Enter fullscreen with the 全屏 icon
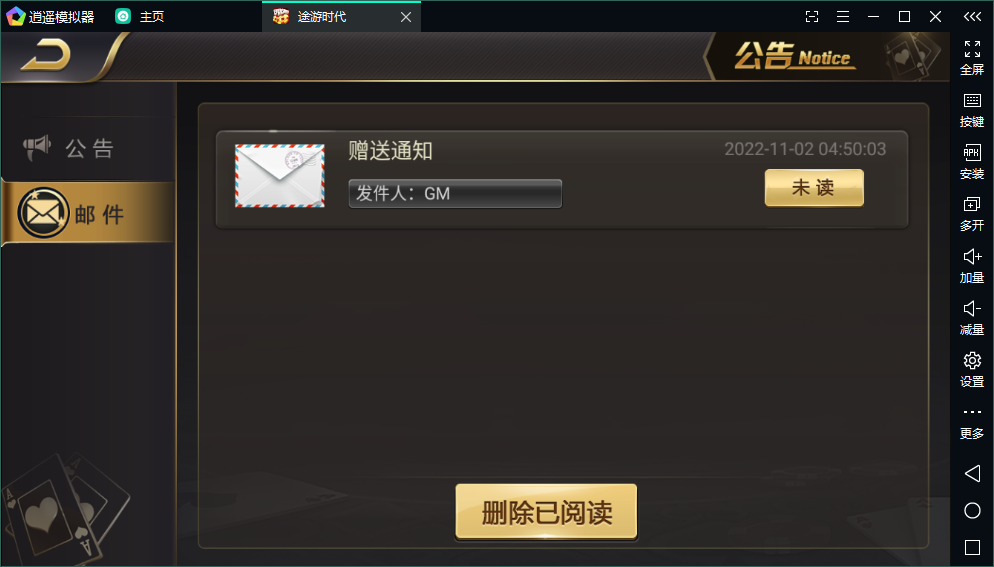This screenshot has width=994, height=567. pyautogui.click(x=972, y=57)
